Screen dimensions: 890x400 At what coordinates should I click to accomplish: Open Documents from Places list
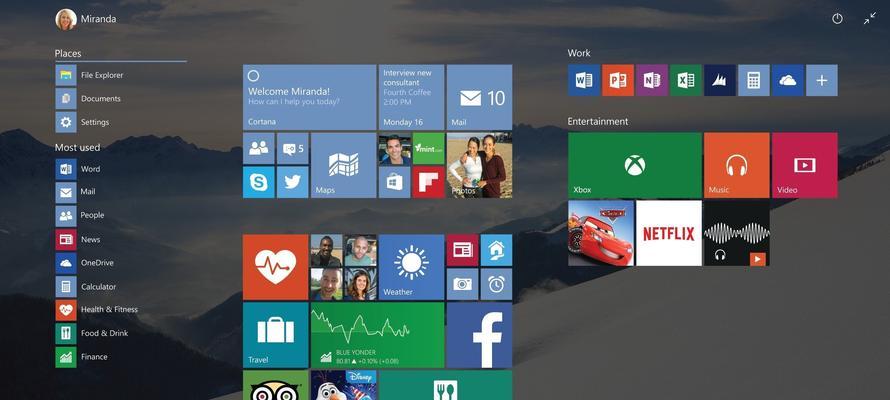click(x=89, y=99)
